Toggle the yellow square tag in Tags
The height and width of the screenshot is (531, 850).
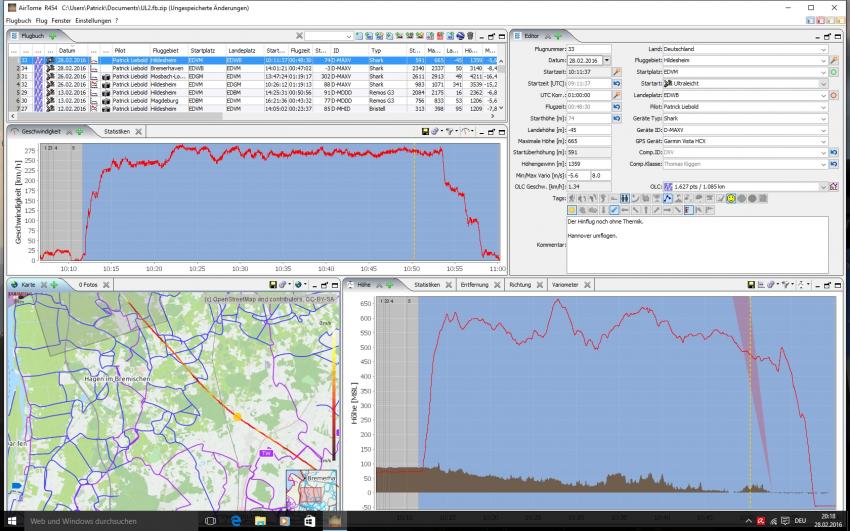coord(573,210)
